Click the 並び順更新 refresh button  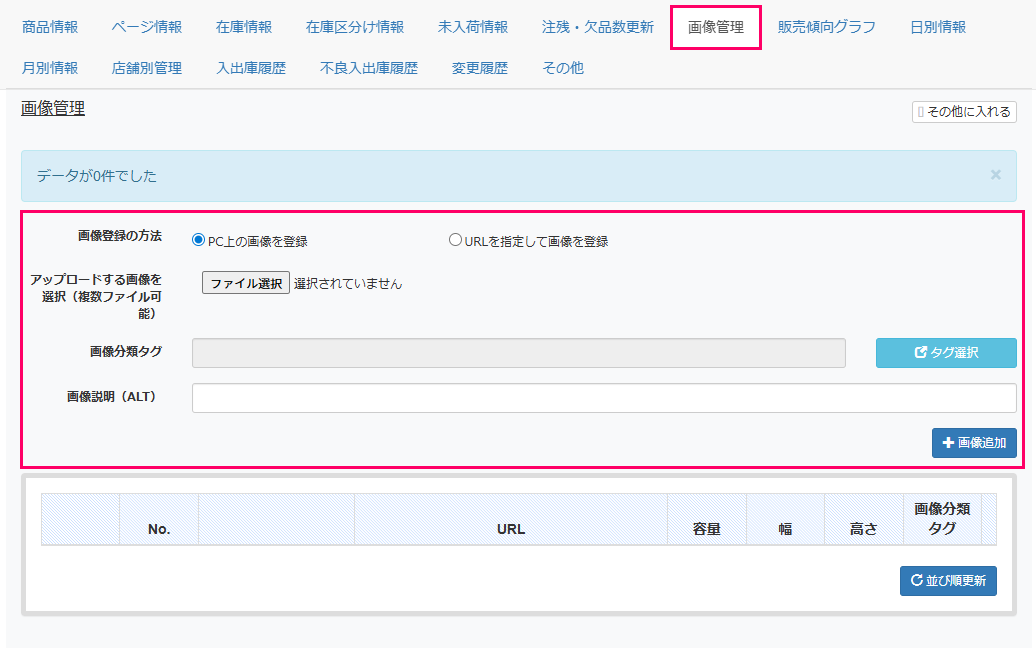[x=948, y=581]
